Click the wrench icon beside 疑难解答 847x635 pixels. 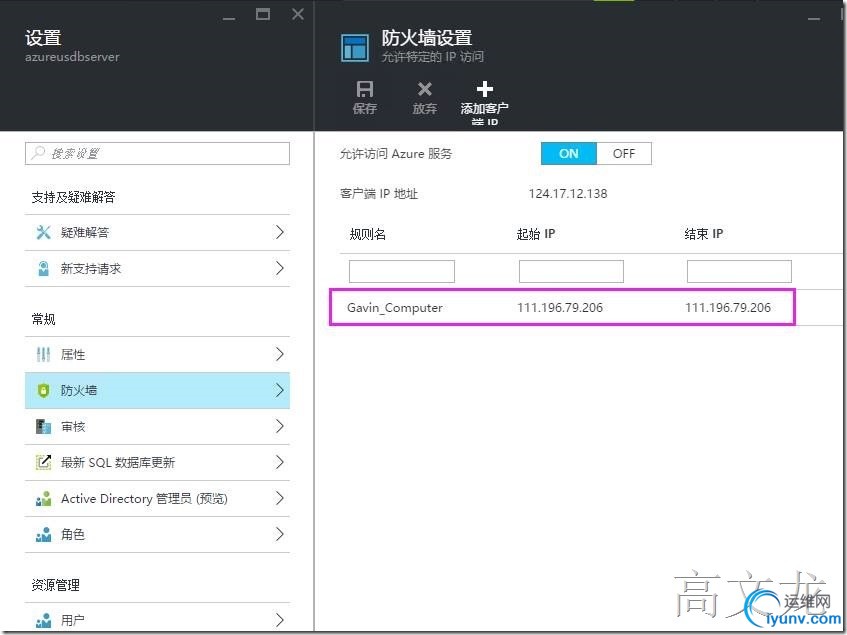[43, 232]
